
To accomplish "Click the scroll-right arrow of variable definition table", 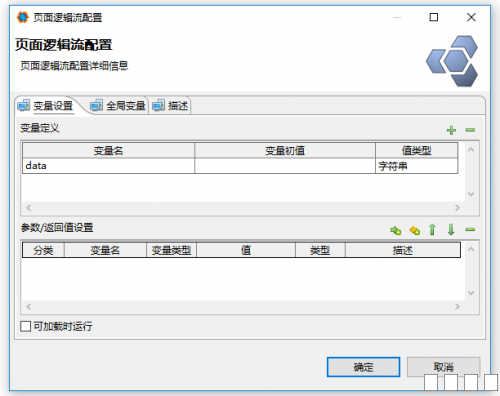I will 457,208.
